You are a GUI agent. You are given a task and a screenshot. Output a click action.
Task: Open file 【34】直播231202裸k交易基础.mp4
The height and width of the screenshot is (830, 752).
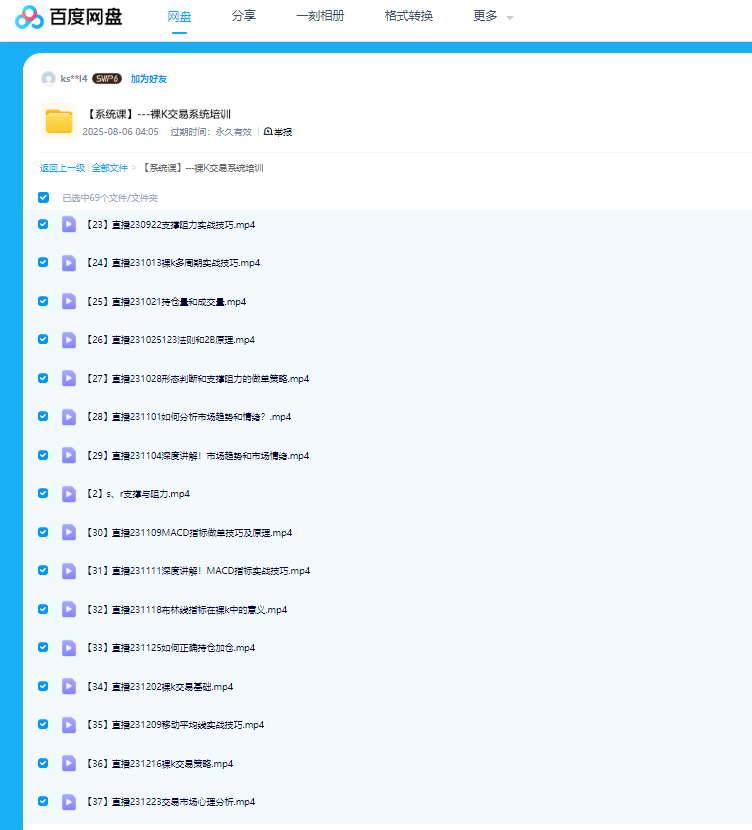(x=159, y=687)
